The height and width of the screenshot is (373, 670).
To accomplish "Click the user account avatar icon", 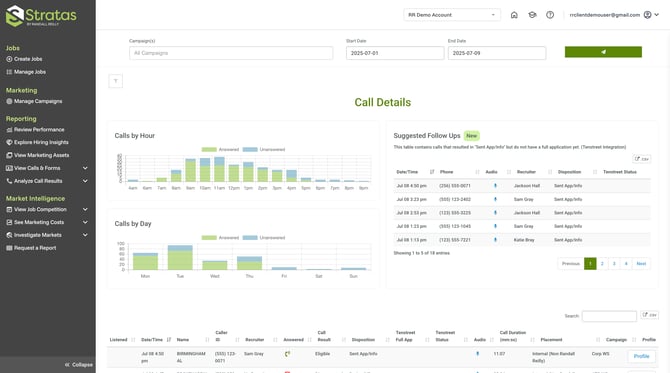I will [x=647, y=15].
